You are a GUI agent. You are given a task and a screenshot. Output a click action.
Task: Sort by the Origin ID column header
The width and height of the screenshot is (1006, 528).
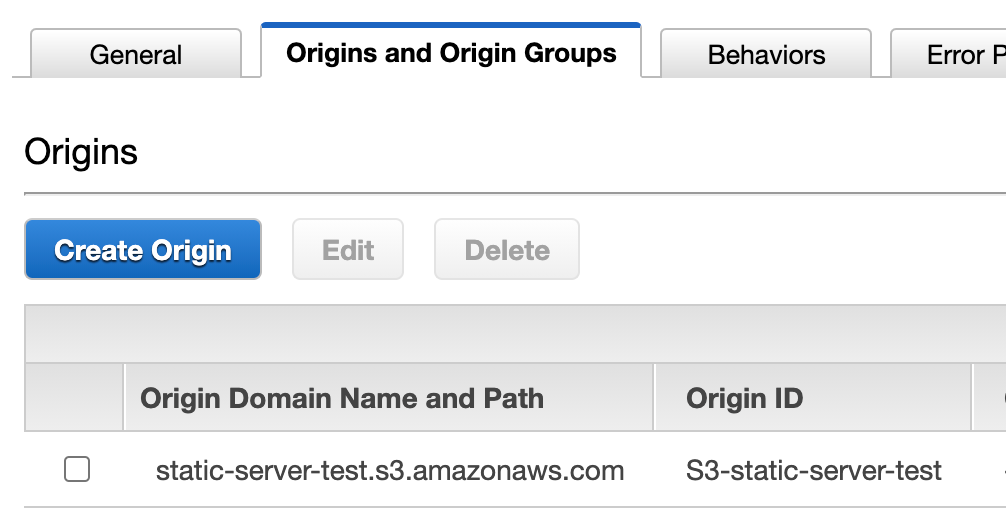pos(744,398)
